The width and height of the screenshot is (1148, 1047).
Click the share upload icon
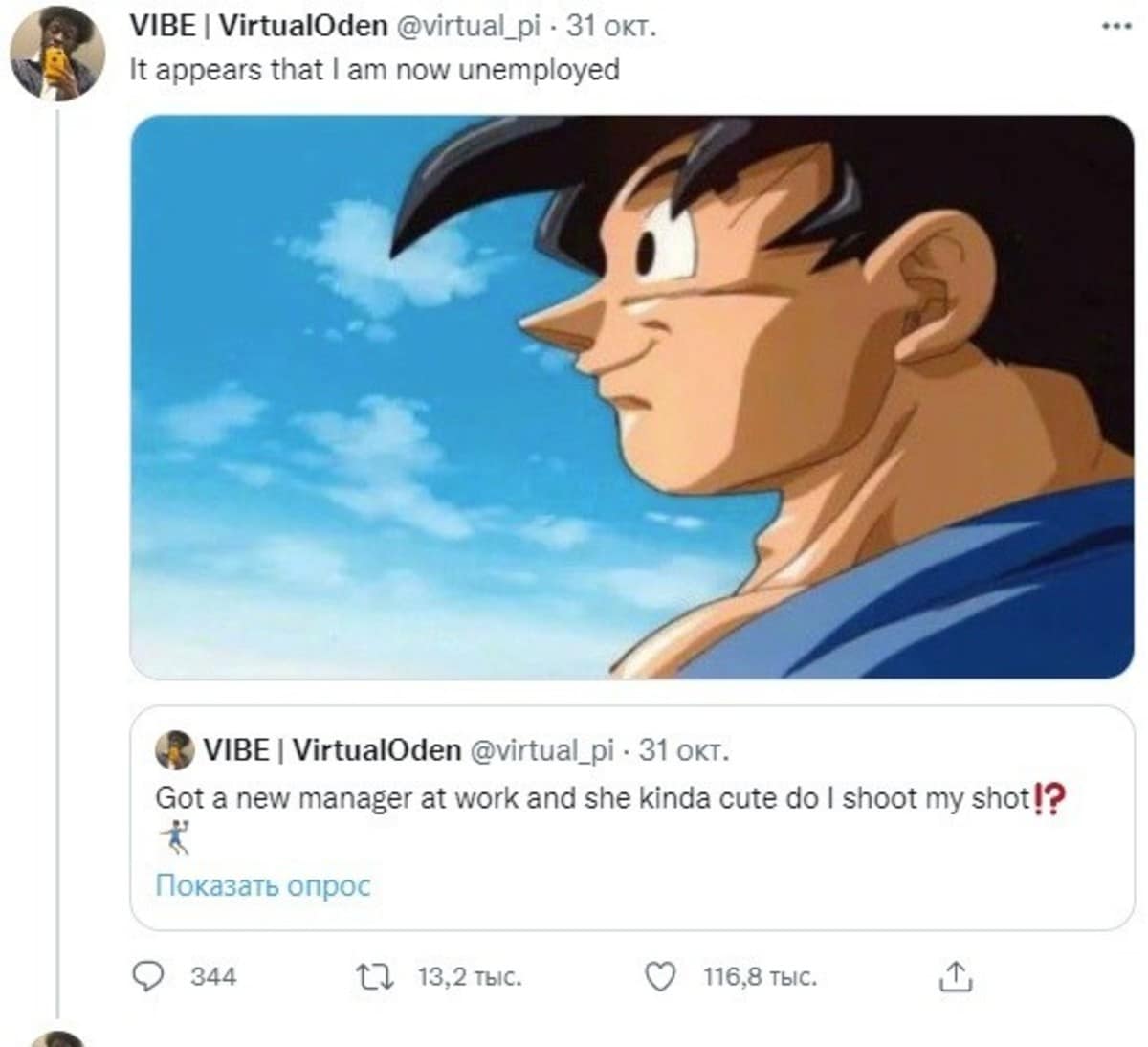[x=955, y=977]
